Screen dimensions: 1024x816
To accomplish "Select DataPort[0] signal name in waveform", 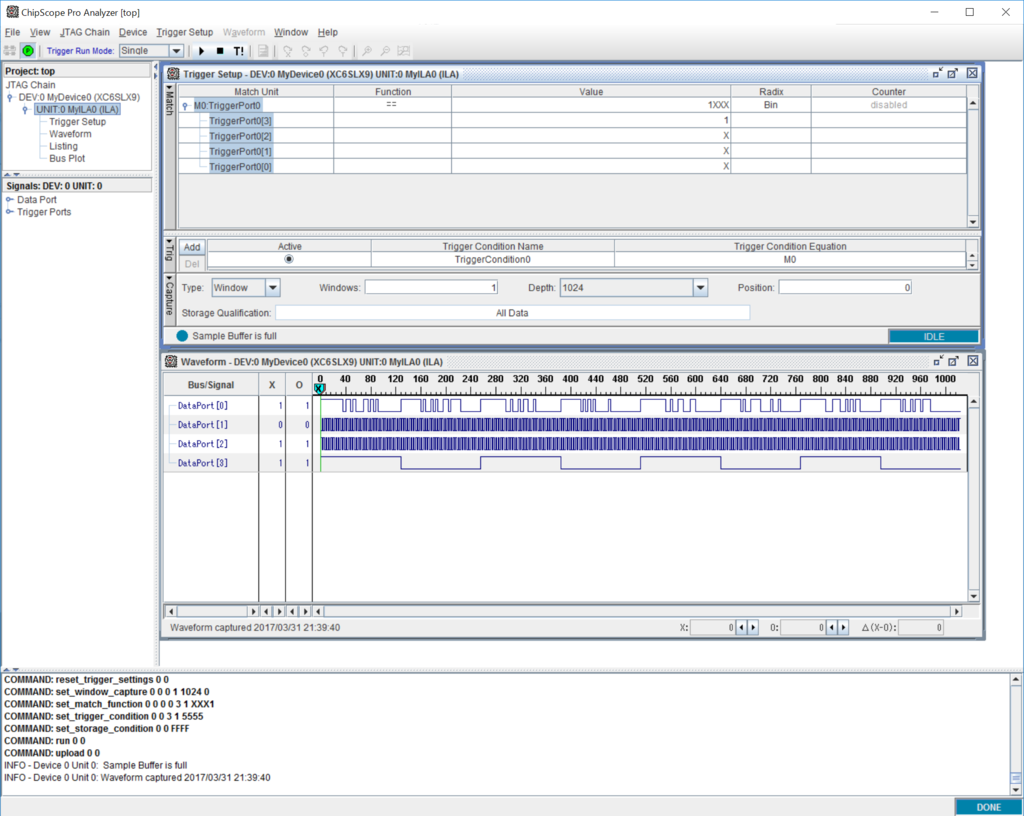I will pos(202,405).
